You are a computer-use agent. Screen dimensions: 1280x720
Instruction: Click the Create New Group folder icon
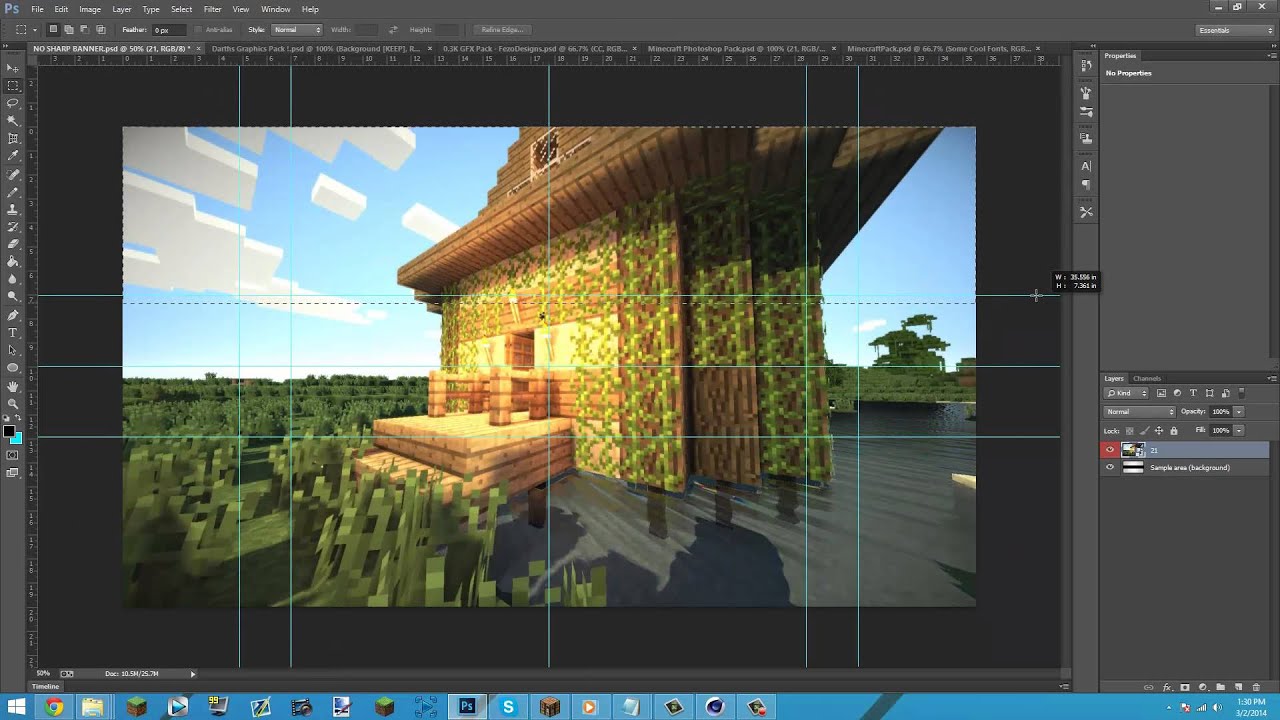pyautogui.click(x=1220, y=688)
